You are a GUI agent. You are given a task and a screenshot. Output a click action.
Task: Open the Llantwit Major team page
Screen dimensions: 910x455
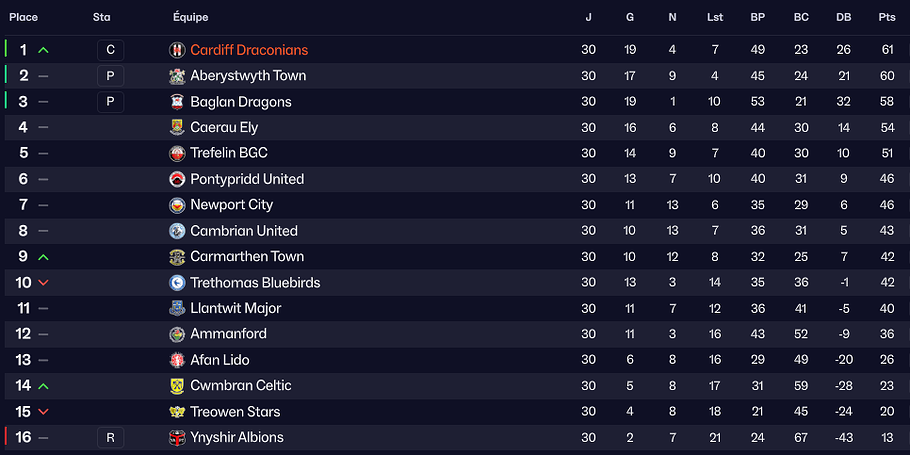coord(235,308)
